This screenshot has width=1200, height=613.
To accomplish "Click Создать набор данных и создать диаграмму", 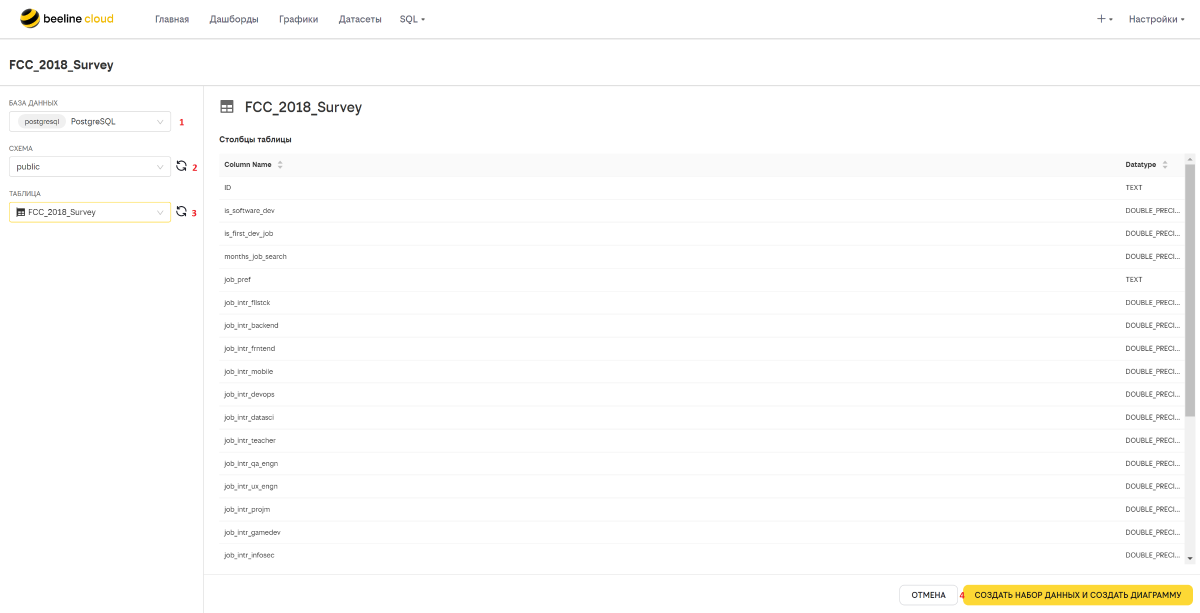I will click(1078, 595).
